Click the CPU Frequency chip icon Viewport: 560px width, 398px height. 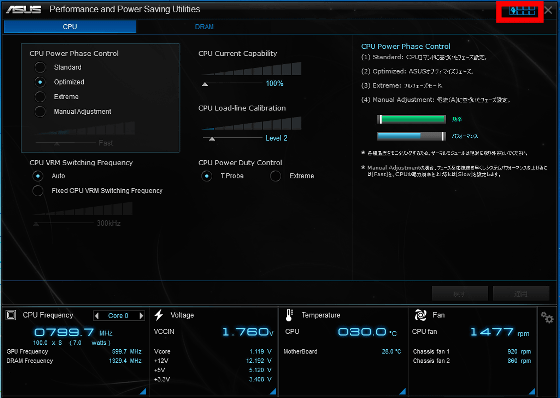click(x=11, y=315)
